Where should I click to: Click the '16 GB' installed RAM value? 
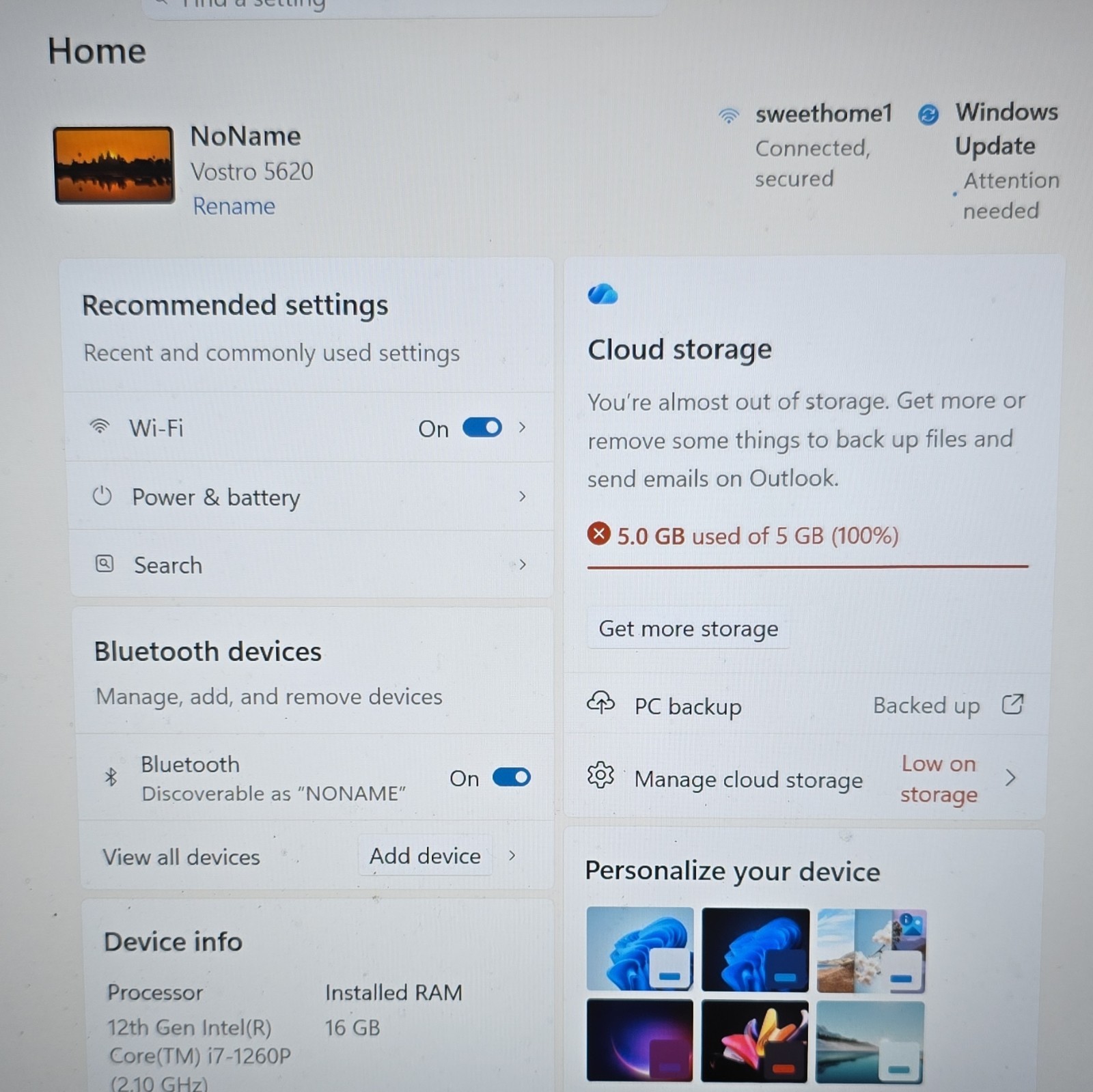352,1028
